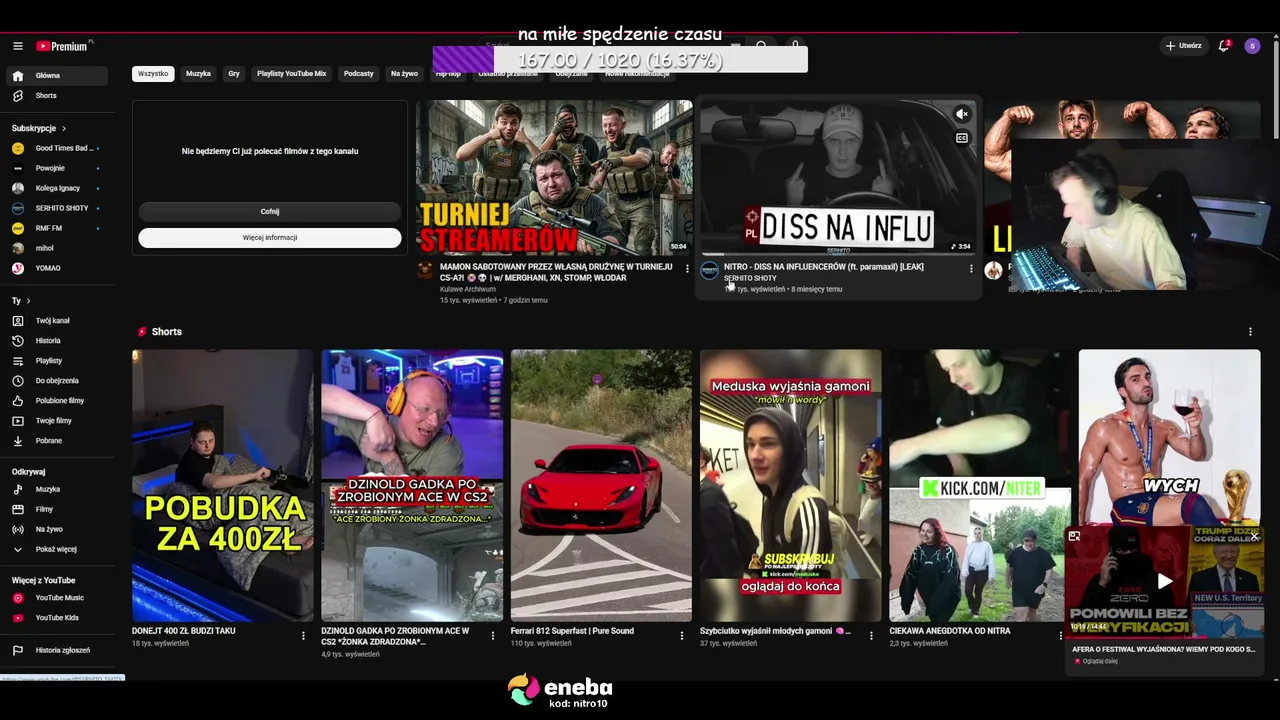1280x720 pixels.
Task: Open options for Szybciutko wyjaśnił short
Action: (871, 635)
